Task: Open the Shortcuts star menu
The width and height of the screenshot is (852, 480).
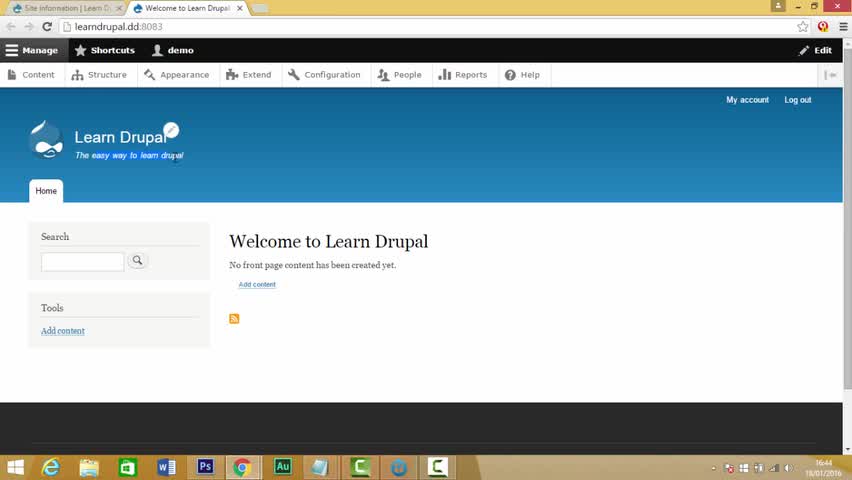Action: click(104, 50)
